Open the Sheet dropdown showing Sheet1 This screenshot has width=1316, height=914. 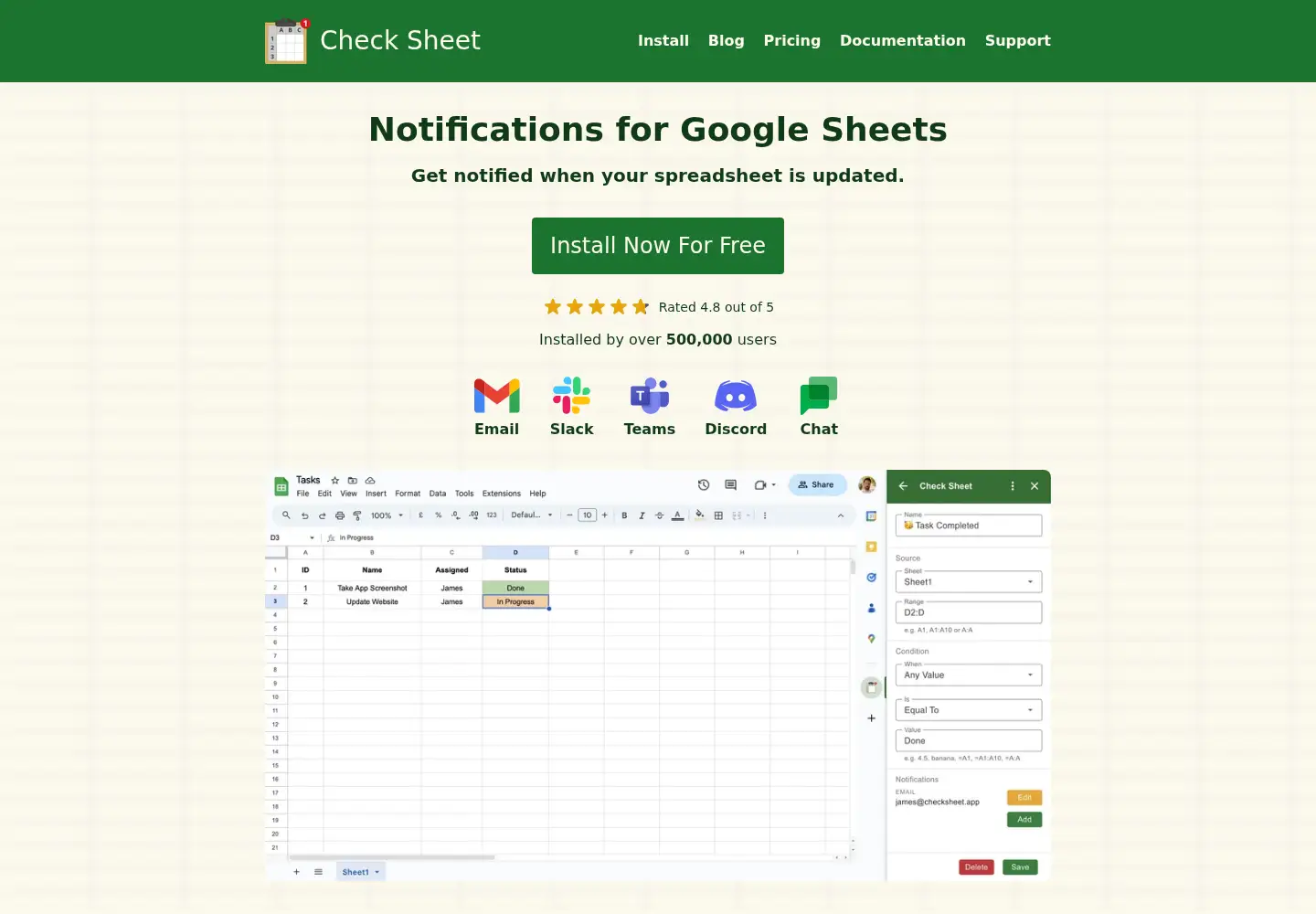[x=969, y=582]
